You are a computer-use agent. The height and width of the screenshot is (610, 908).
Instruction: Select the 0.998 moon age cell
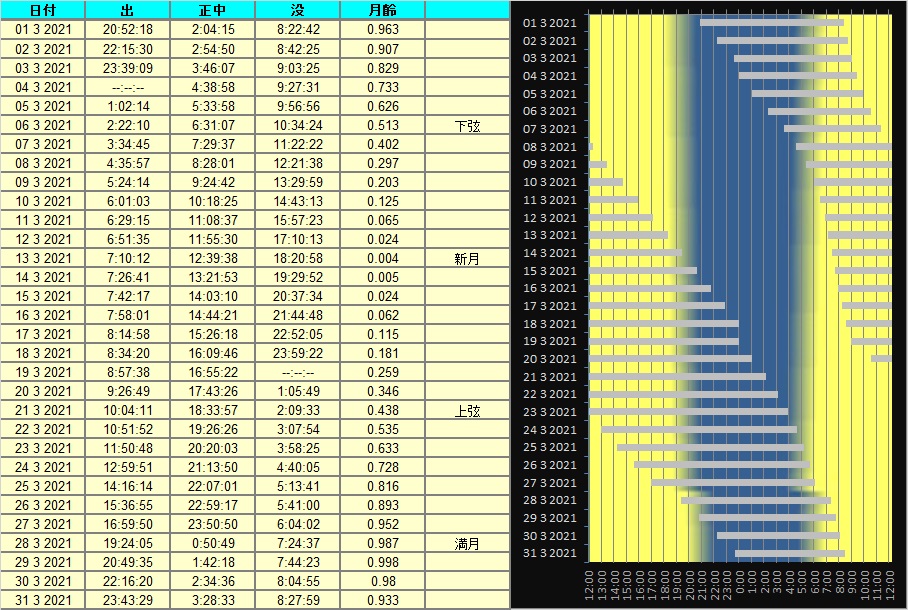point(382,563)
